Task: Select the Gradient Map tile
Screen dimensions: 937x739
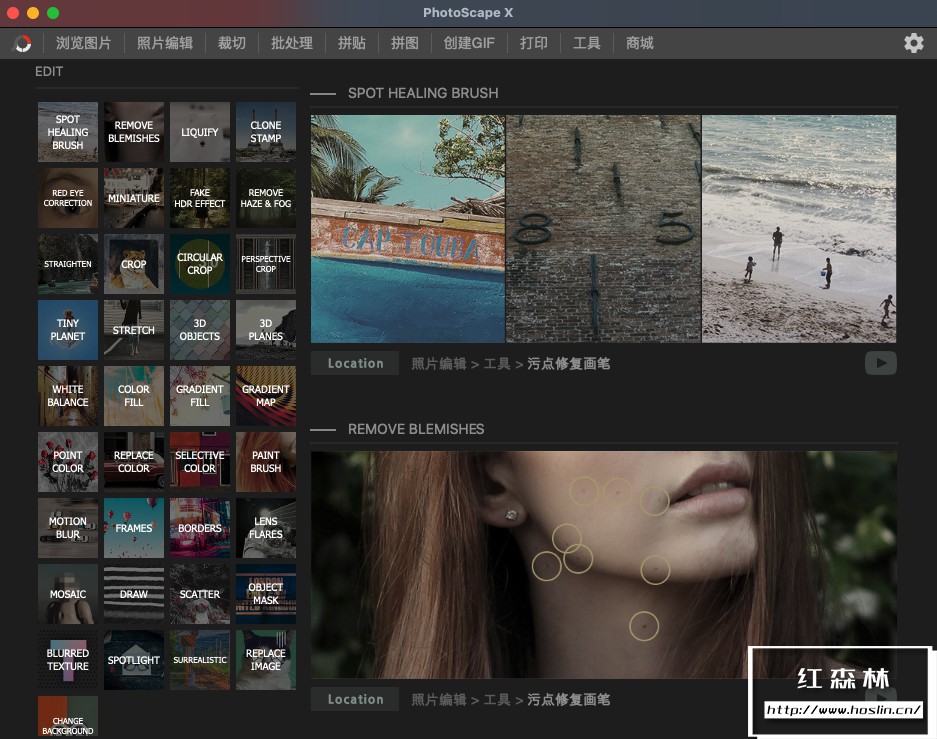Action: (266, 395)
